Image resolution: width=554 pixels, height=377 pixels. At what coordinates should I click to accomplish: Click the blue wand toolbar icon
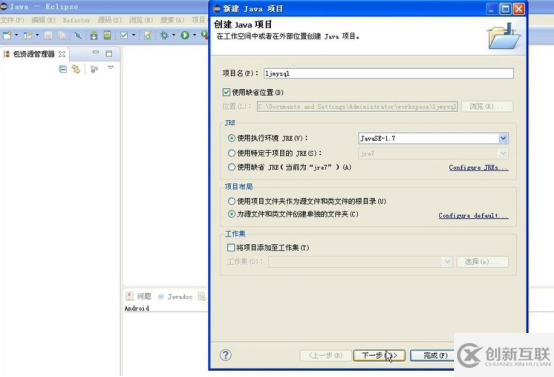78,35
